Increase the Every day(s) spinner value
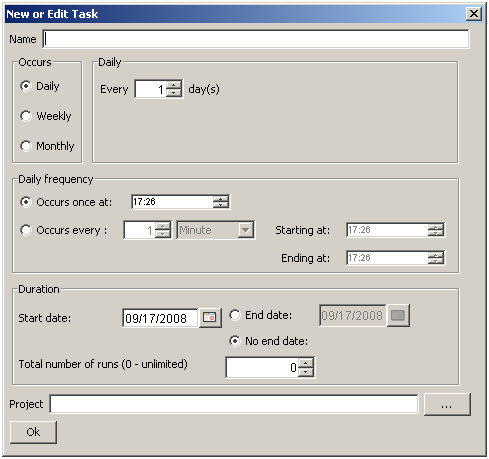489x459 pixels. pos(174,85)
